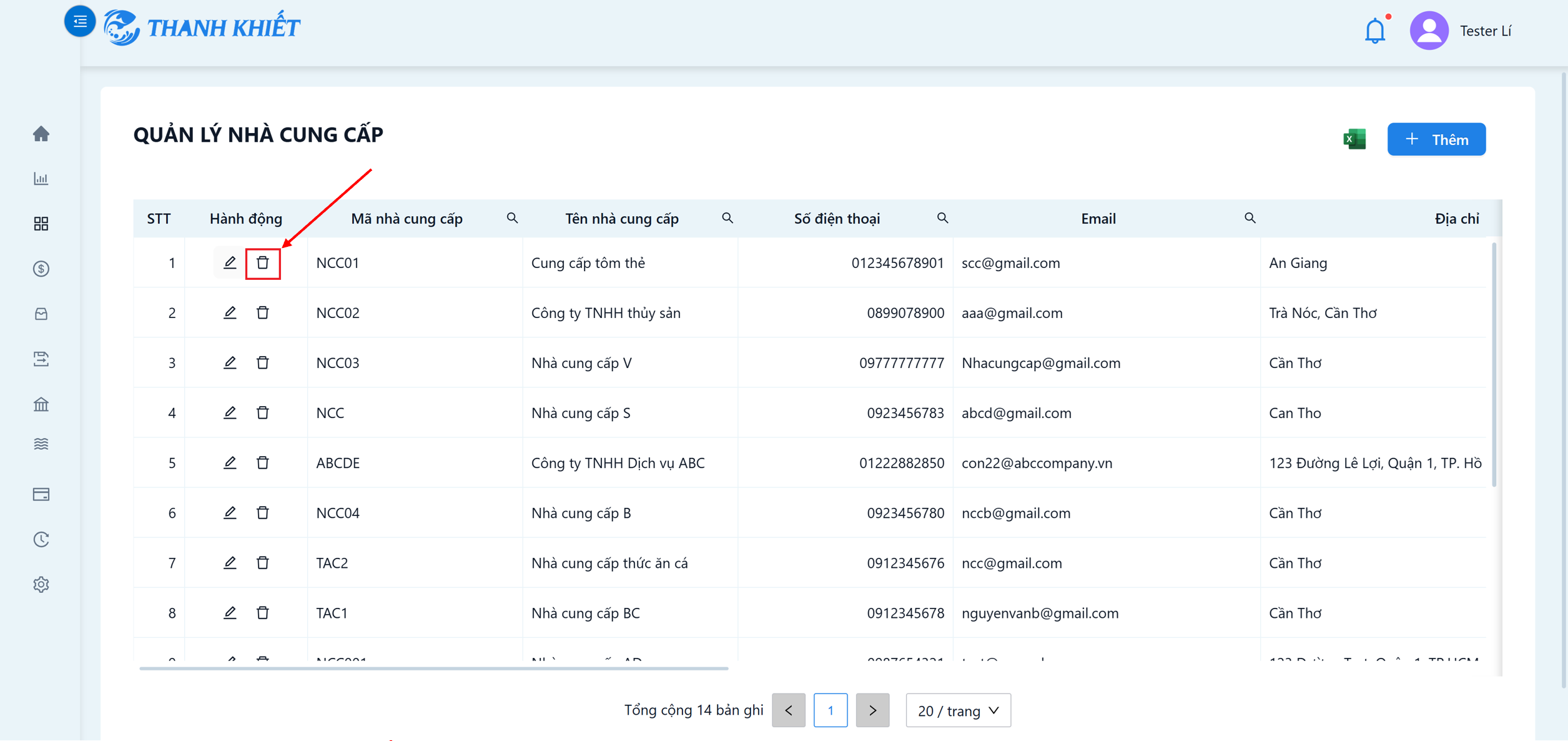Click the Nhacungcap@gmail.com email cell
Viewport: 1568px width, 741px height.
[x=1106, y=362]
